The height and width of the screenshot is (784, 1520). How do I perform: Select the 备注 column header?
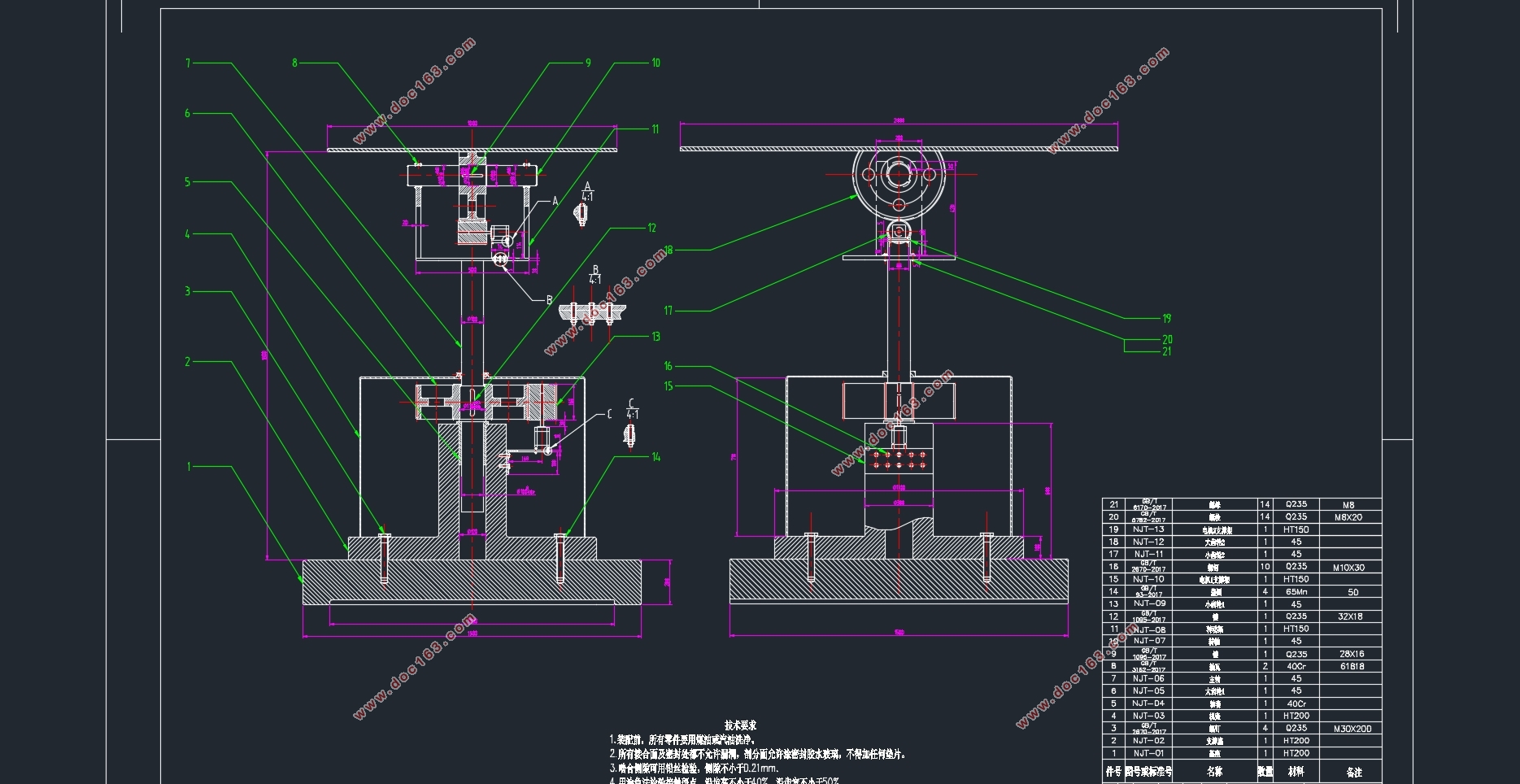[x=1353, y=772]
